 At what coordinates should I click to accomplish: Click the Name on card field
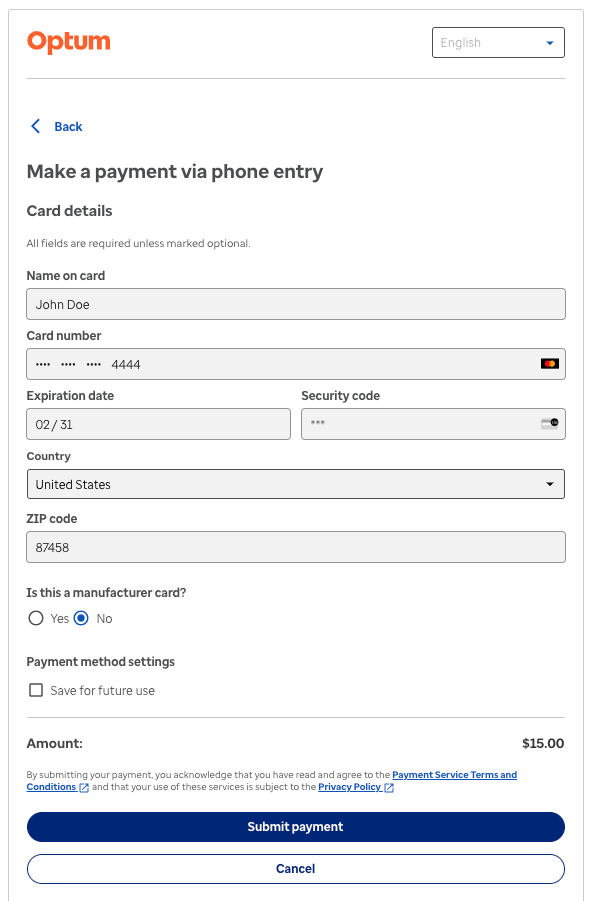(x=296, y=304)
